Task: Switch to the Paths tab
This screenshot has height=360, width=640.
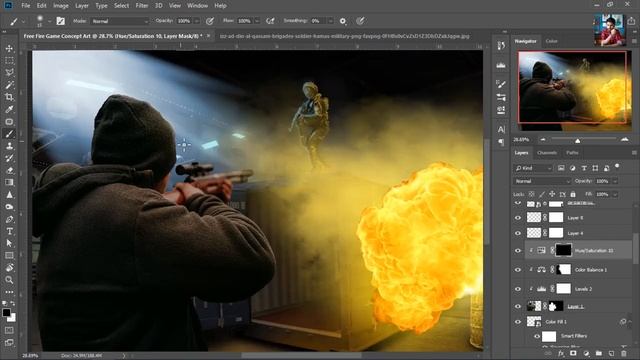Action: pyautogui.click(x=572, y=153)
